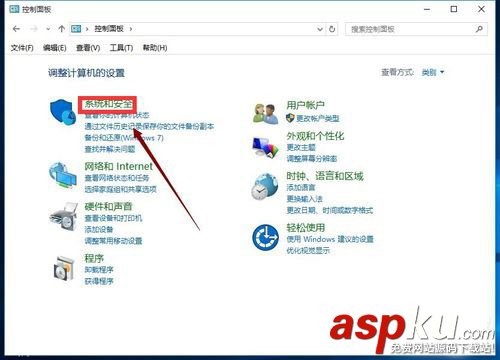Open 选择家庭组和共享选项 link

120,189
